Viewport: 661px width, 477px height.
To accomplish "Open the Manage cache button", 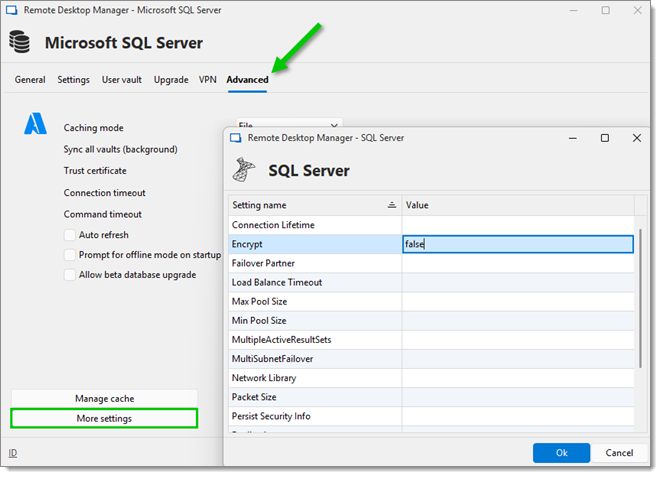I will click(104, 398).
